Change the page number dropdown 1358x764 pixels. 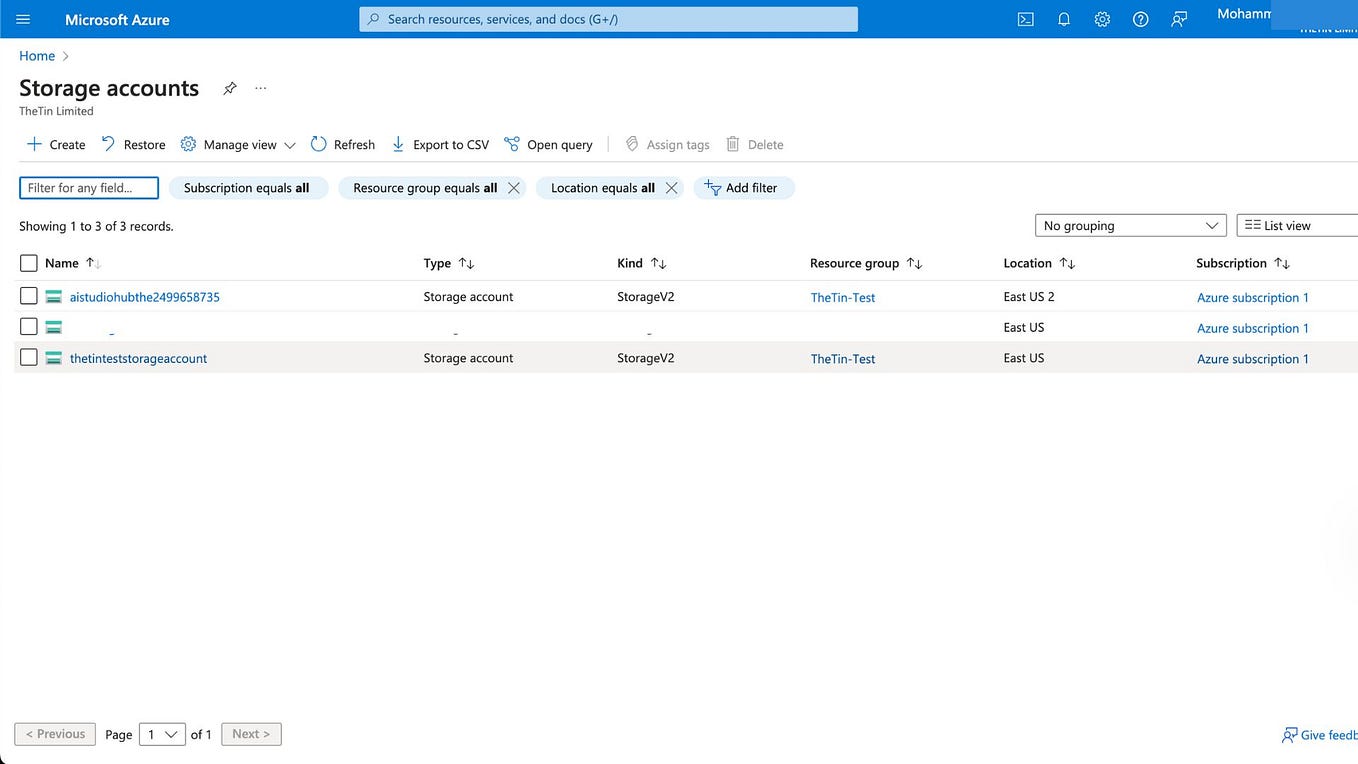pyautogui.click(x=160, y=734)
